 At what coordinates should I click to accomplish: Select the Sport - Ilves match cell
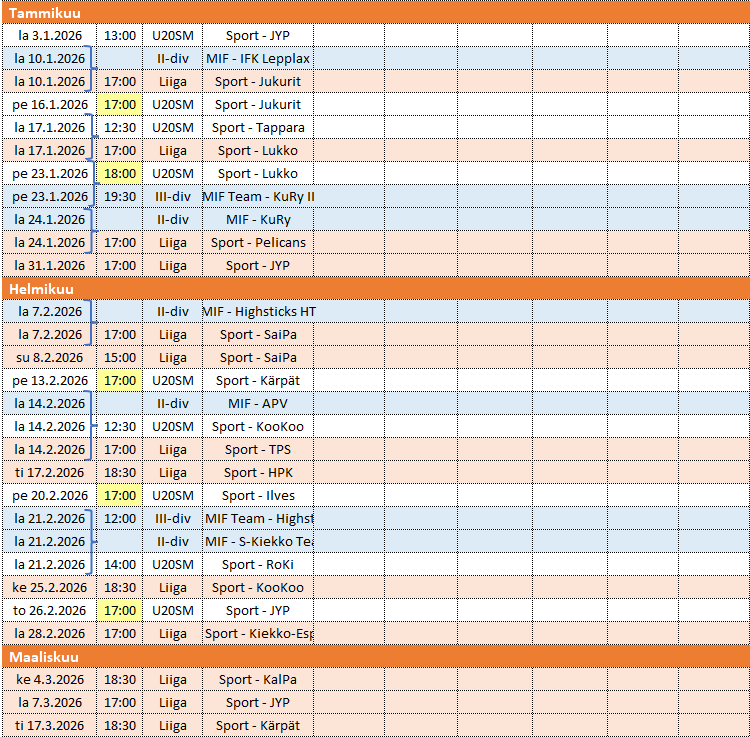[258, 495]
